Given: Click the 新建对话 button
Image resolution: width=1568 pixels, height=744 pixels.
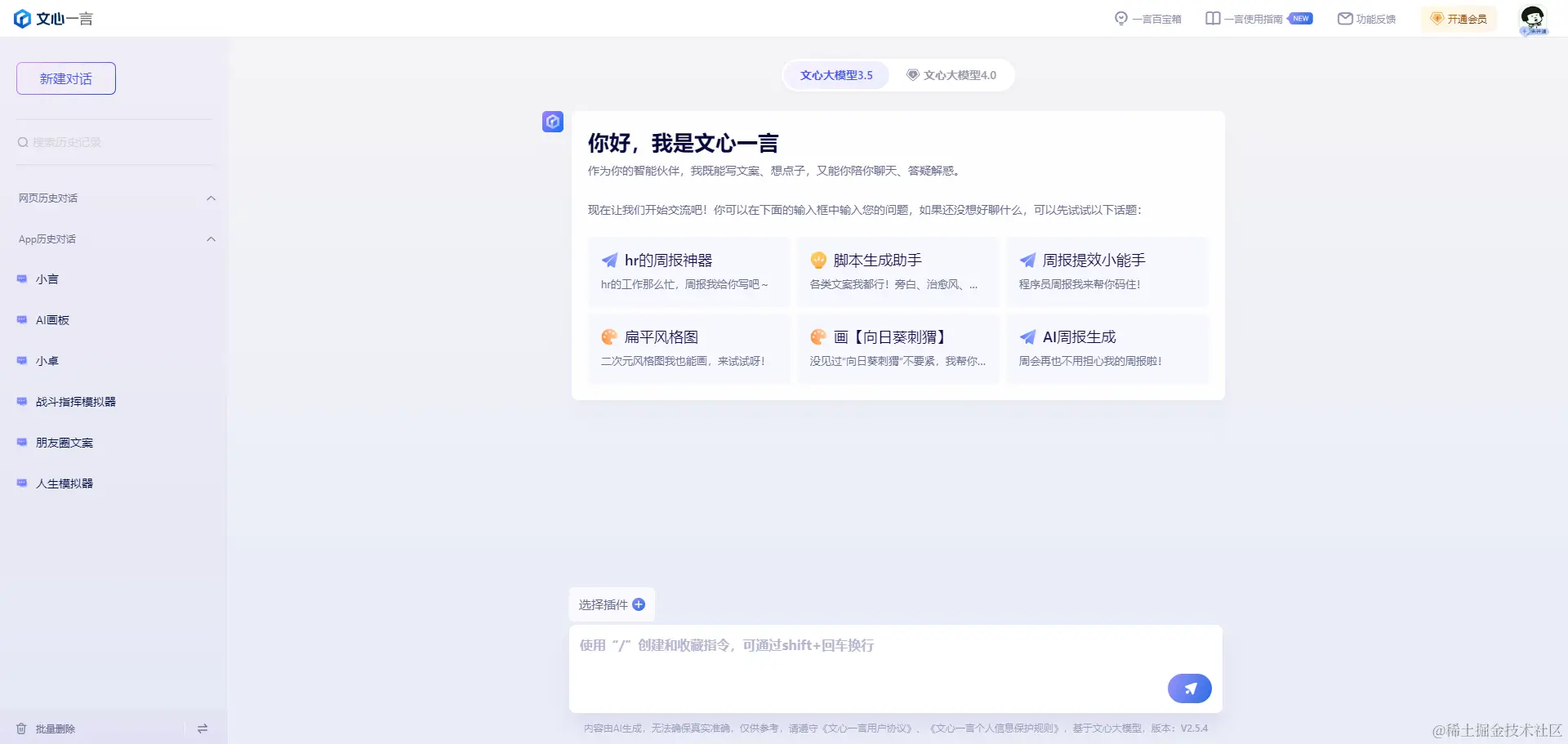Looking at the screenshot, I should click(x=66, y=78).
